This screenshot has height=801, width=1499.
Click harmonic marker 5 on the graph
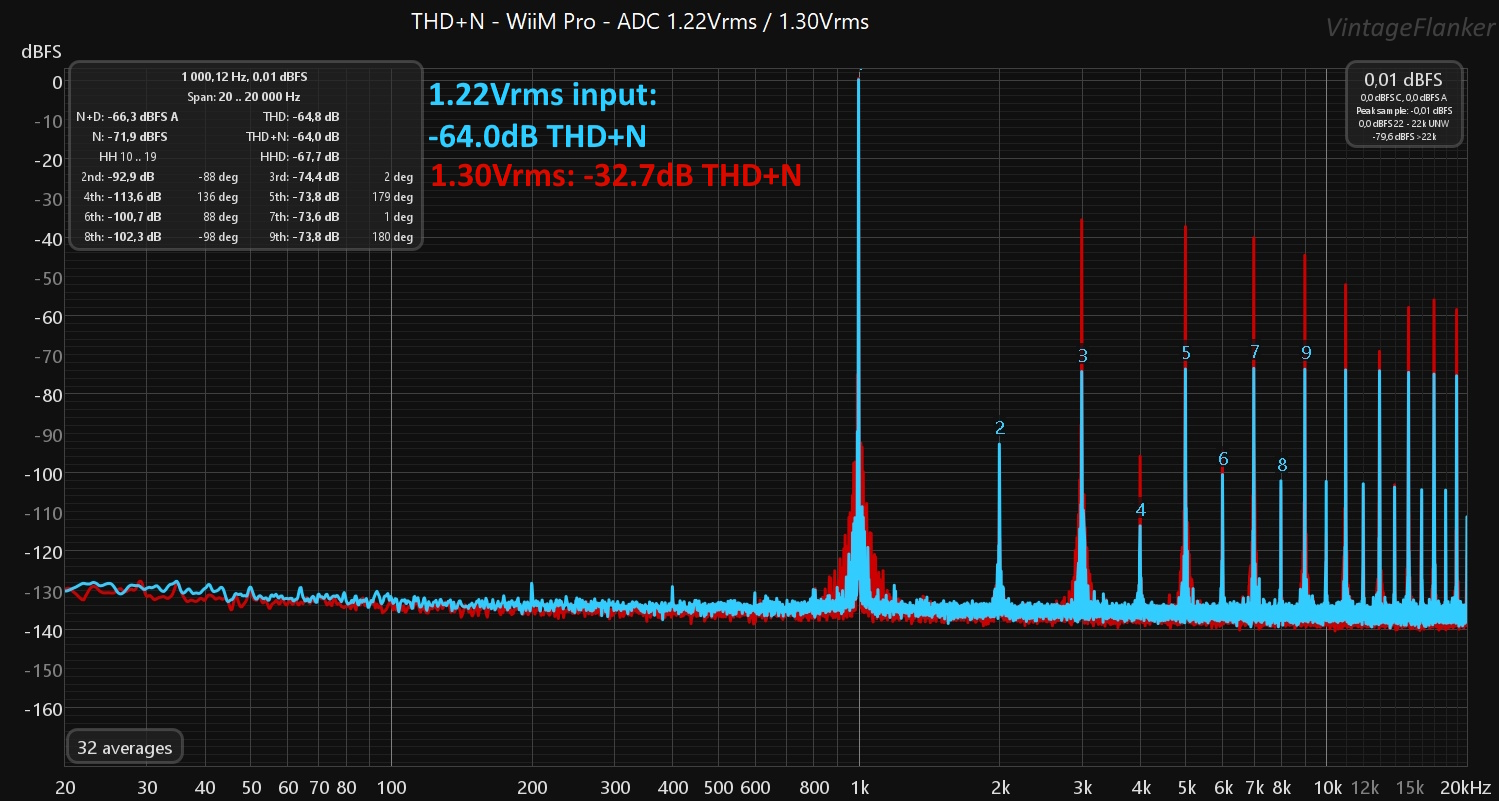1186,353
